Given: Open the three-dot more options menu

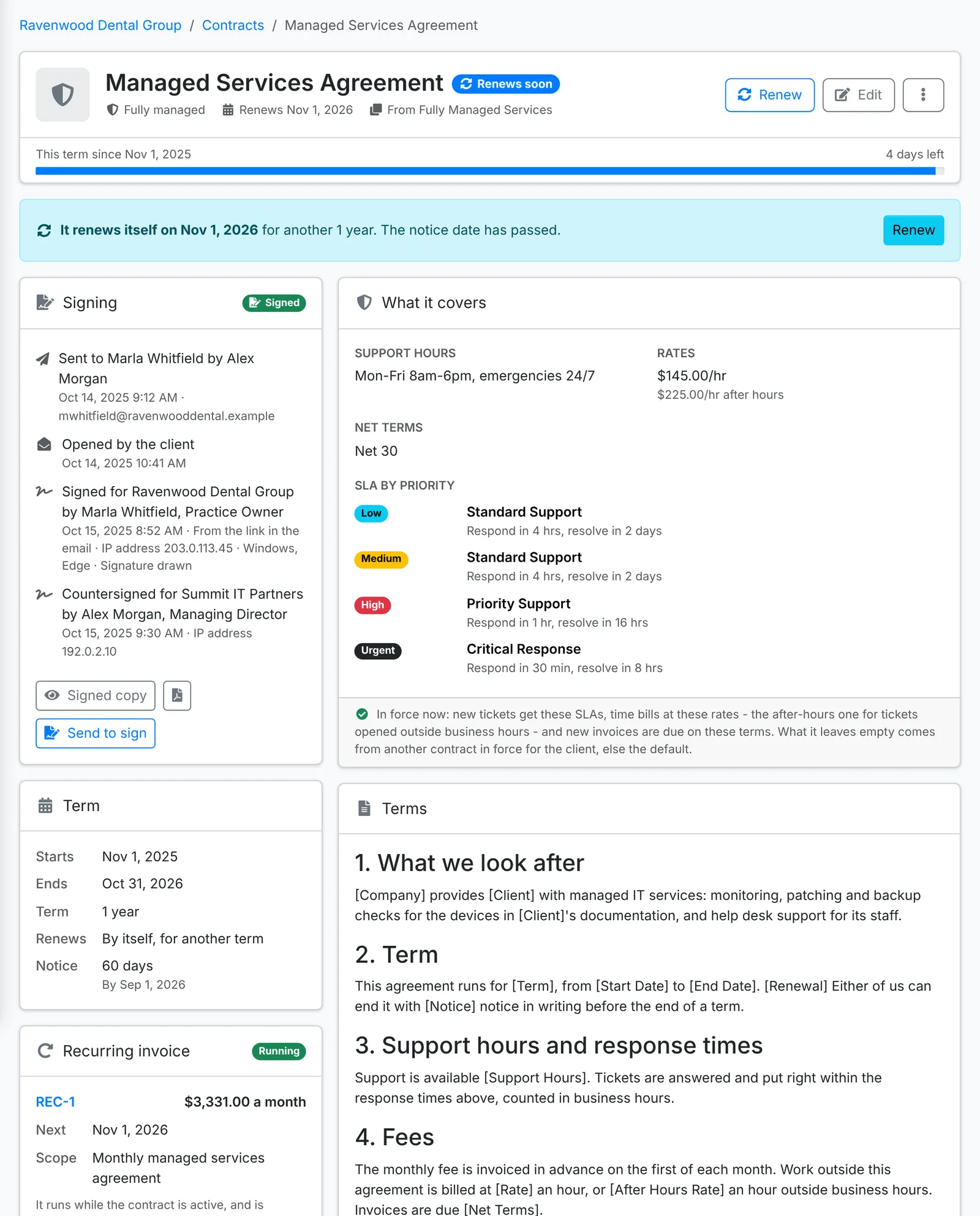Looking at the screenshot, I should (923, 95).
